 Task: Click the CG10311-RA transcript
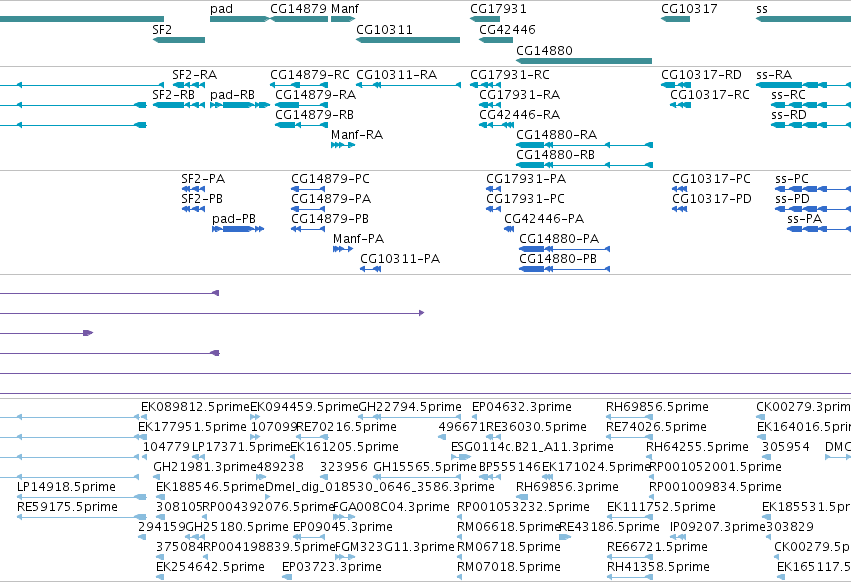pyautogui.click(x=408, y=85)
